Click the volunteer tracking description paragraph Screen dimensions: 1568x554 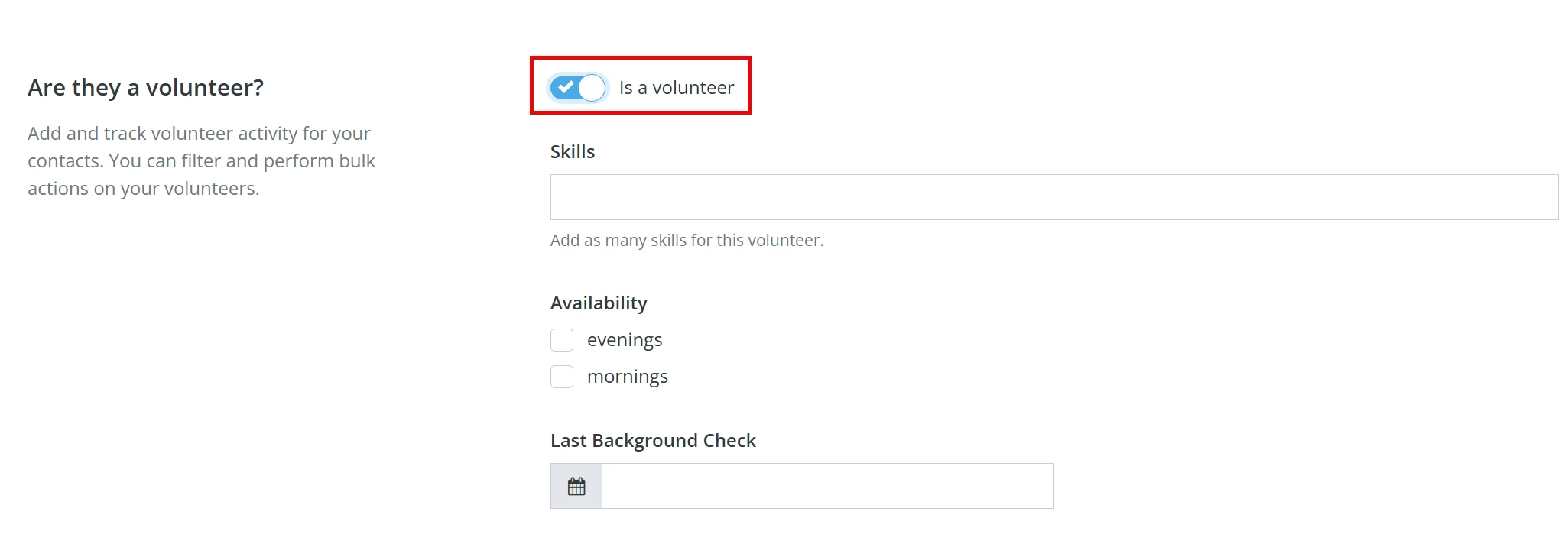coord(201,160)
